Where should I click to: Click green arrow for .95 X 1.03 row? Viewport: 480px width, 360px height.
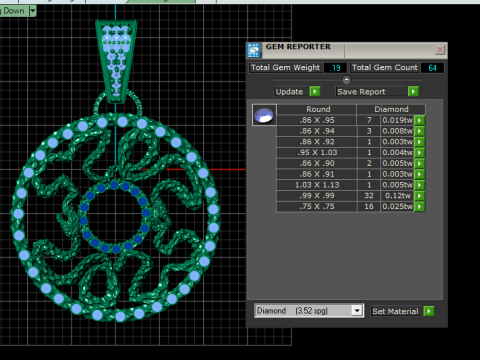point(420,152)
